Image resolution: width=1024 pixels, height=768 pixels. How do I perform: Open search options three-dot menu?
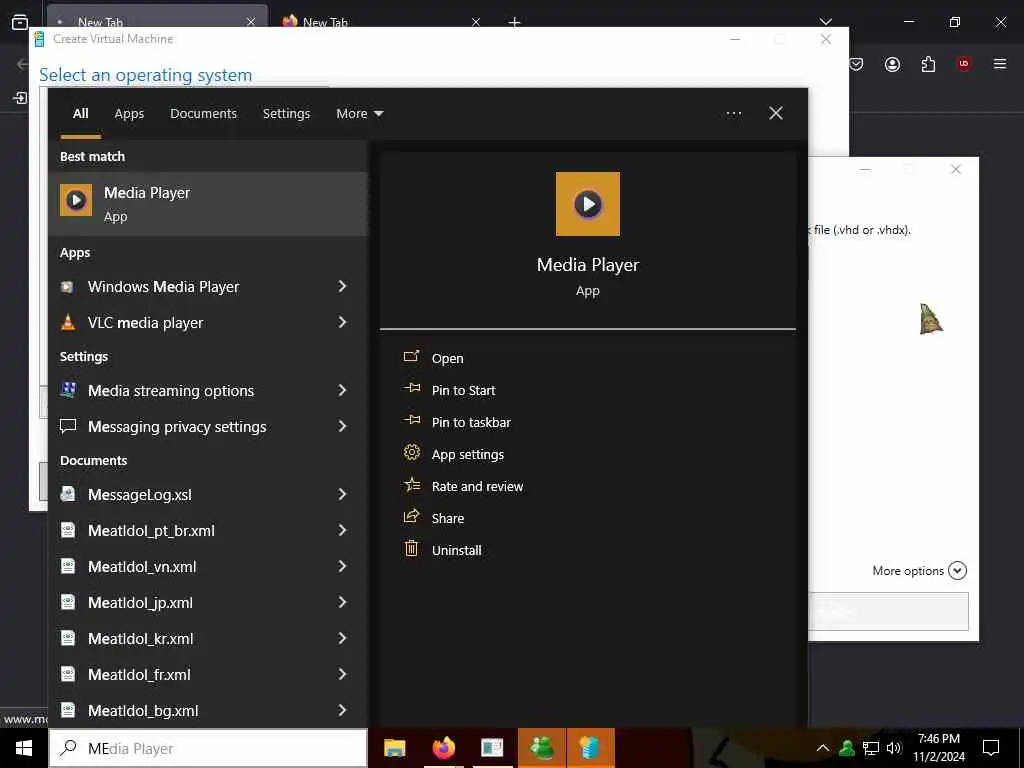coord(734,114)
